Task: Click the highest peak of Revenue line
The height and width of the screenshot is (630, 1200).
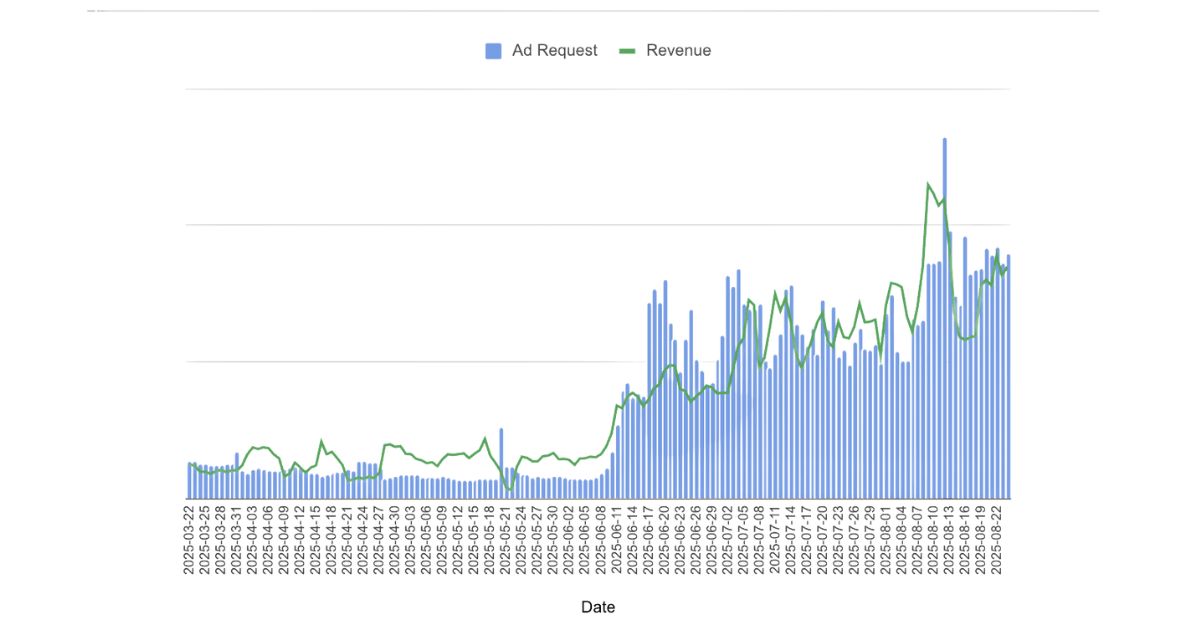Action: pyautogui.click(x=928, y=185)
